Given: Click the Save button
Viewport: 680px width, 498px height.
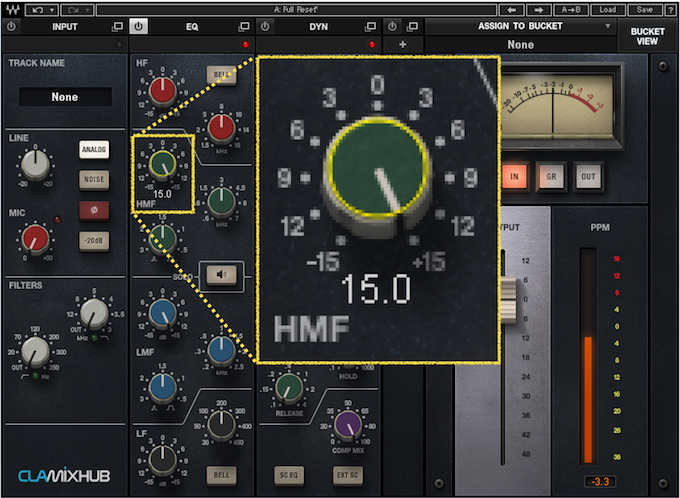Looking at the screenshot, I should pos(644,10).
